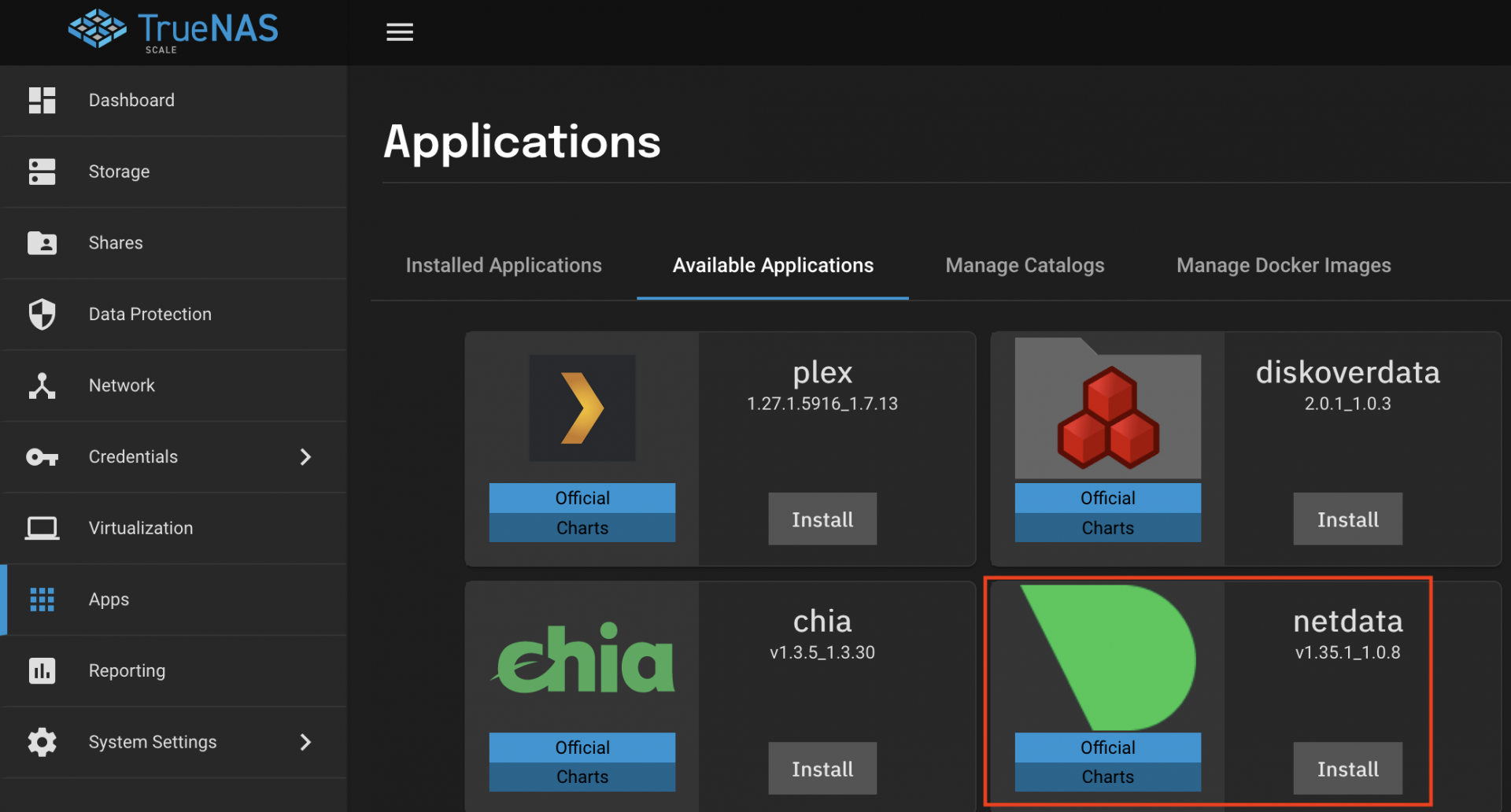Viewport: 1511px width, 812px height.
Task: Click the chia app title
Action: point(822,622)
